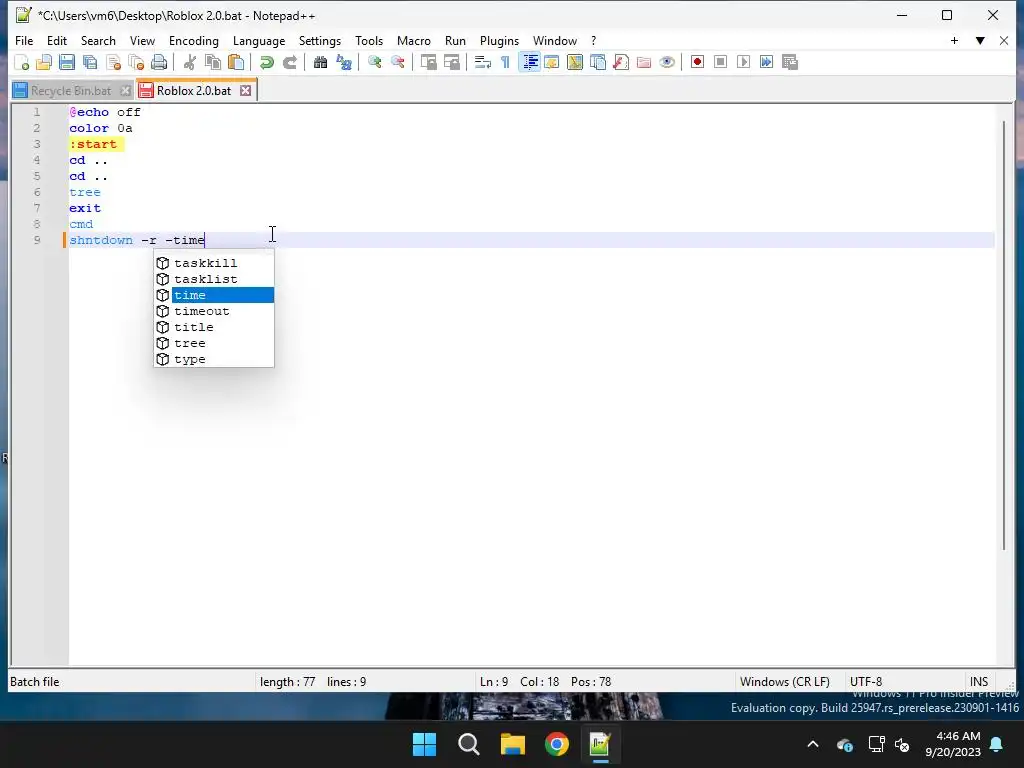The image size is (1024, 768).
Task: Create a new document with the New icon
Action: [22, 62]
